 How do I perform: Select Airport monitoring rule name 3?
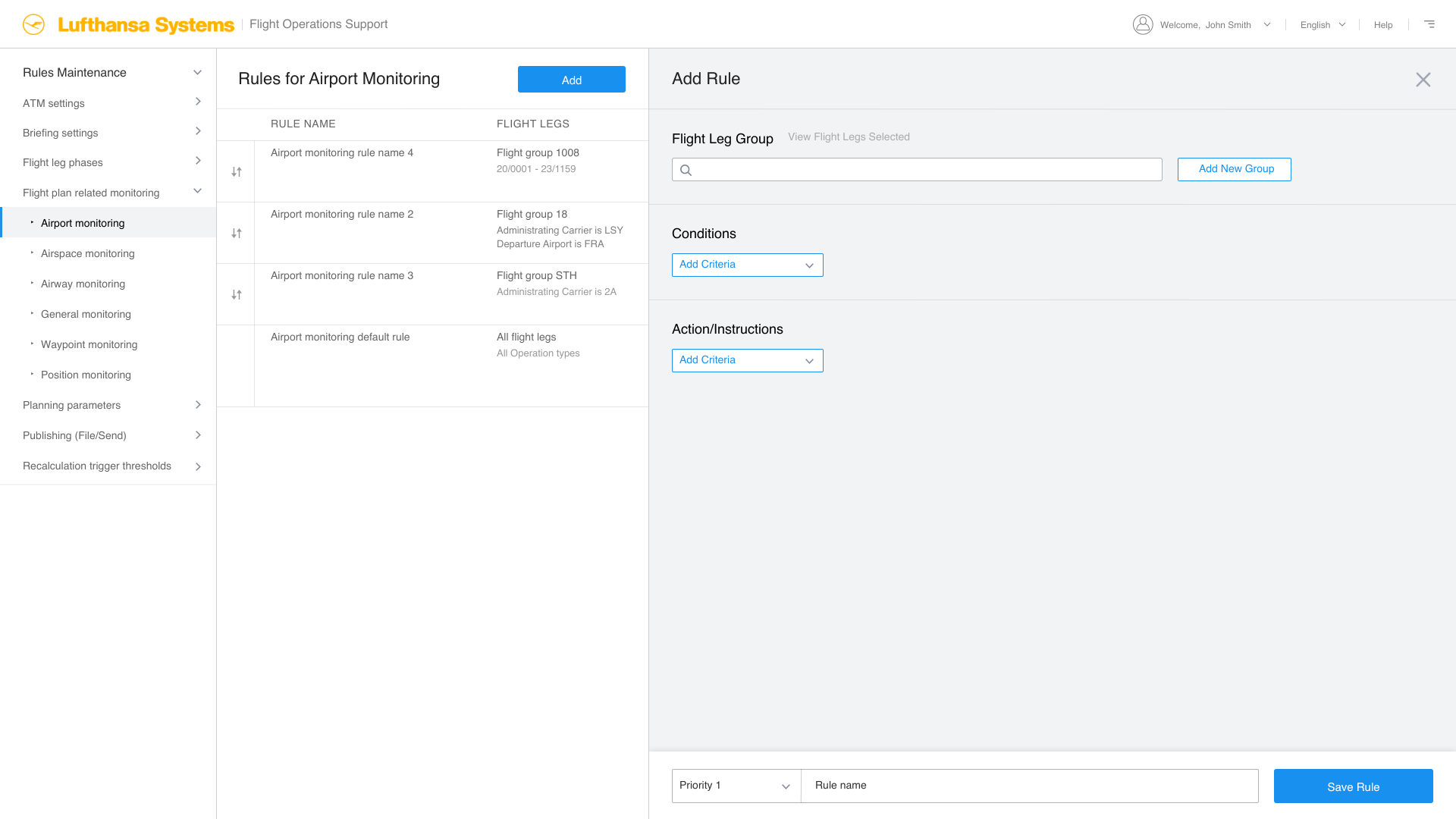click(x=342, y=276)
